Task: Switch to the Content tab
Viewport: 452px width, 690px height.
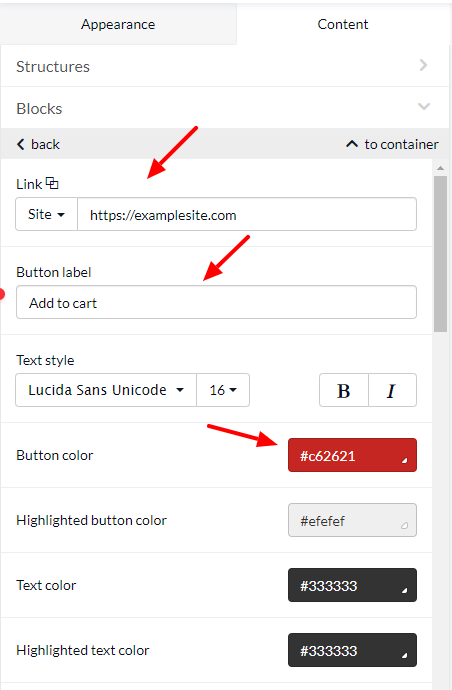Action: 343,24
